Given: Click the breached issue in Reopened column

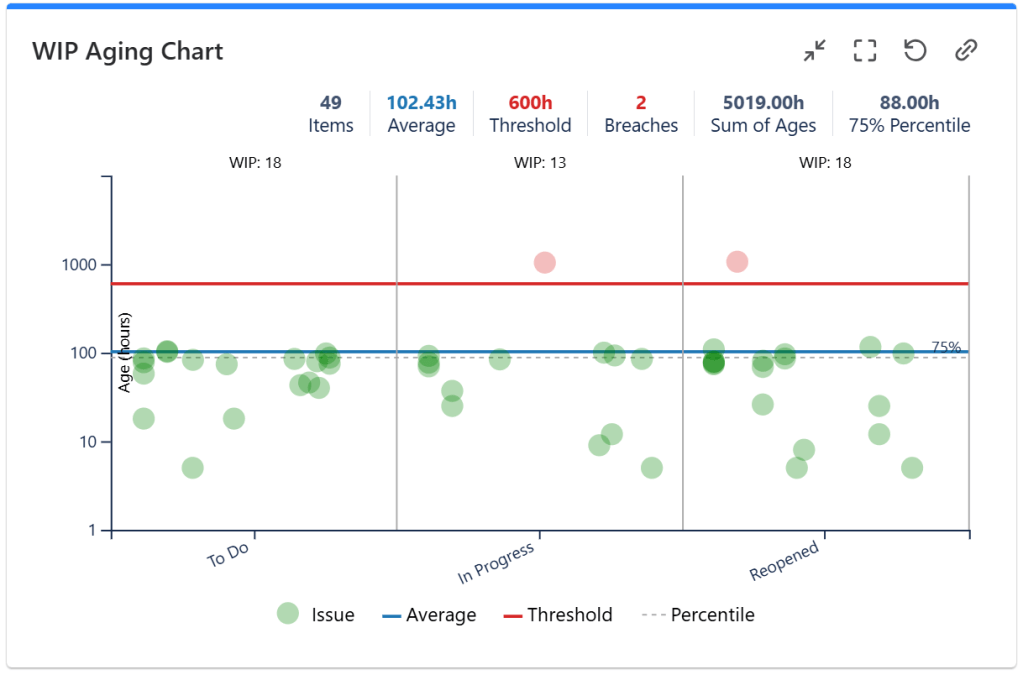Looking at the screenshot, I should (x=737, y=262).
